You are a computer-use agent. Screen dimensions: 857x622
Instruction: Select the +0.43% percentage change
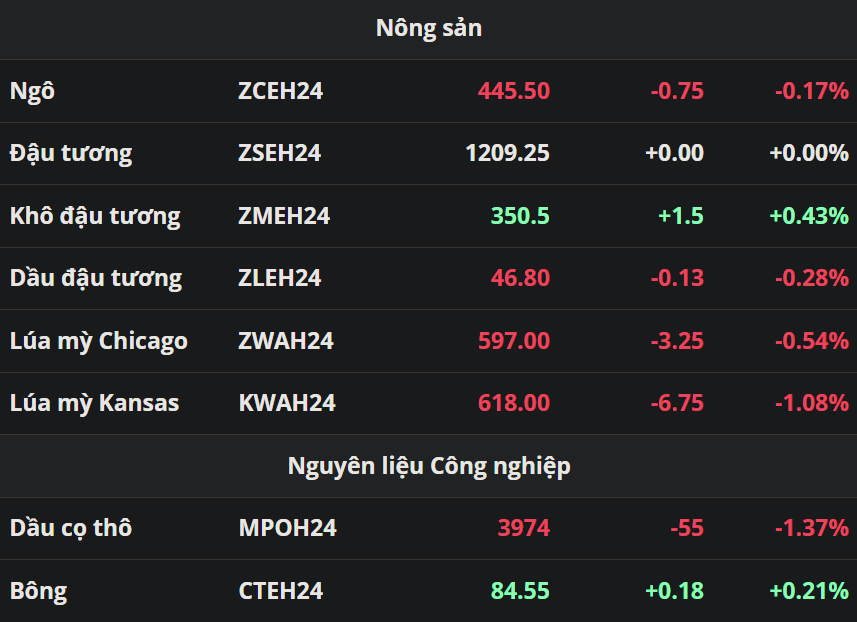coord(809,216)
